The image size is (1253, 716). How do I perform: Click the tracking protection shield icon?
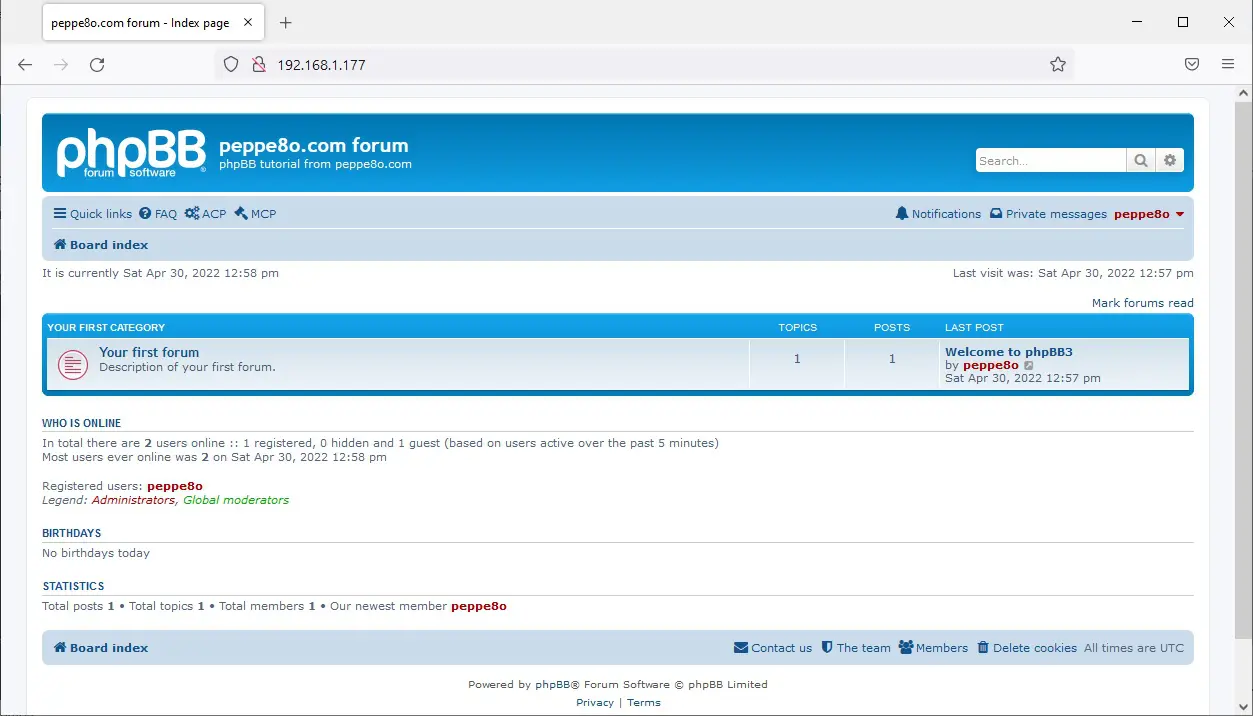tap(231, 65)
